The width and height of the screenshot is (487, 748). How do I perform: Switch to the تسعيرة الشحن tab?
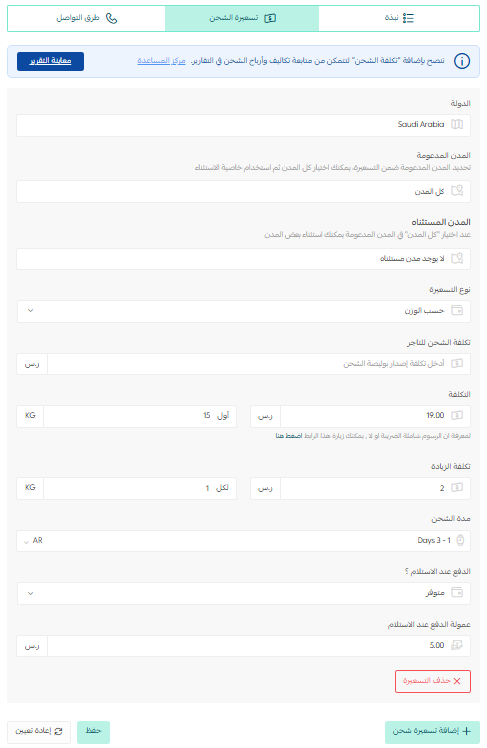coord(242,18)
